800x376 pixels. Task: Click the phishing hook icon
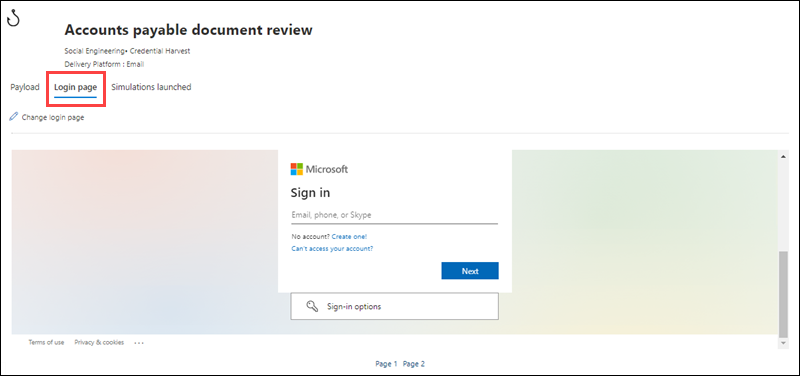click(x=14, y=19)
